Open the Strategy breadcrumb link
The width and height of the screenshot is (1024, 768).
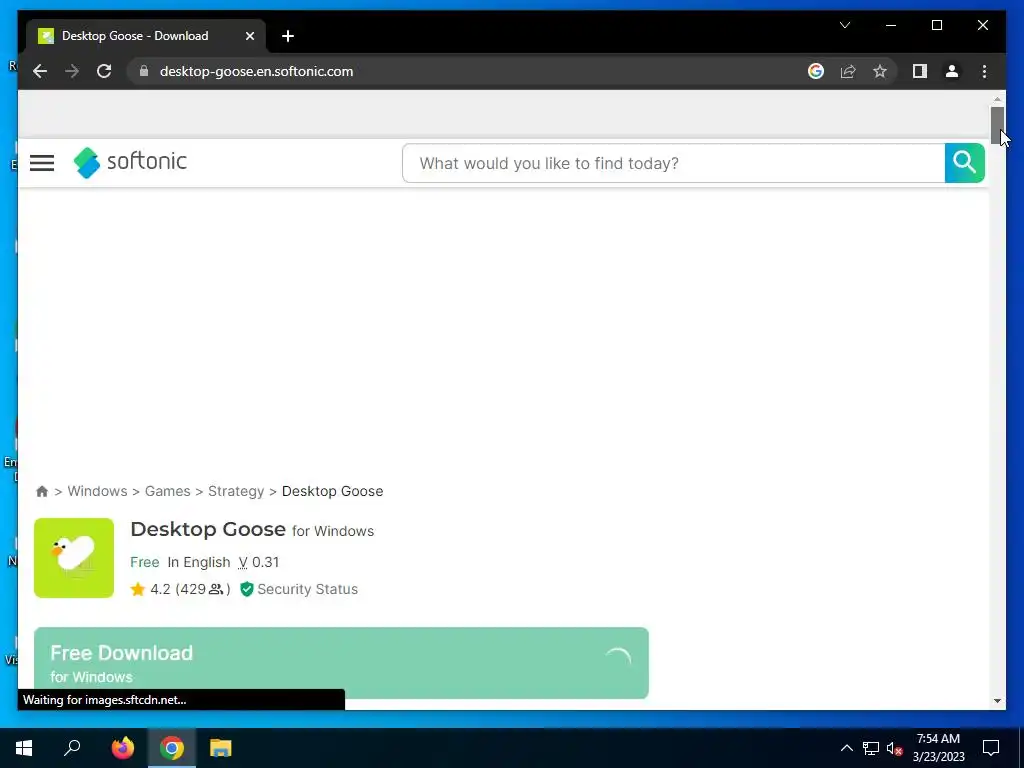coord(236,491)
